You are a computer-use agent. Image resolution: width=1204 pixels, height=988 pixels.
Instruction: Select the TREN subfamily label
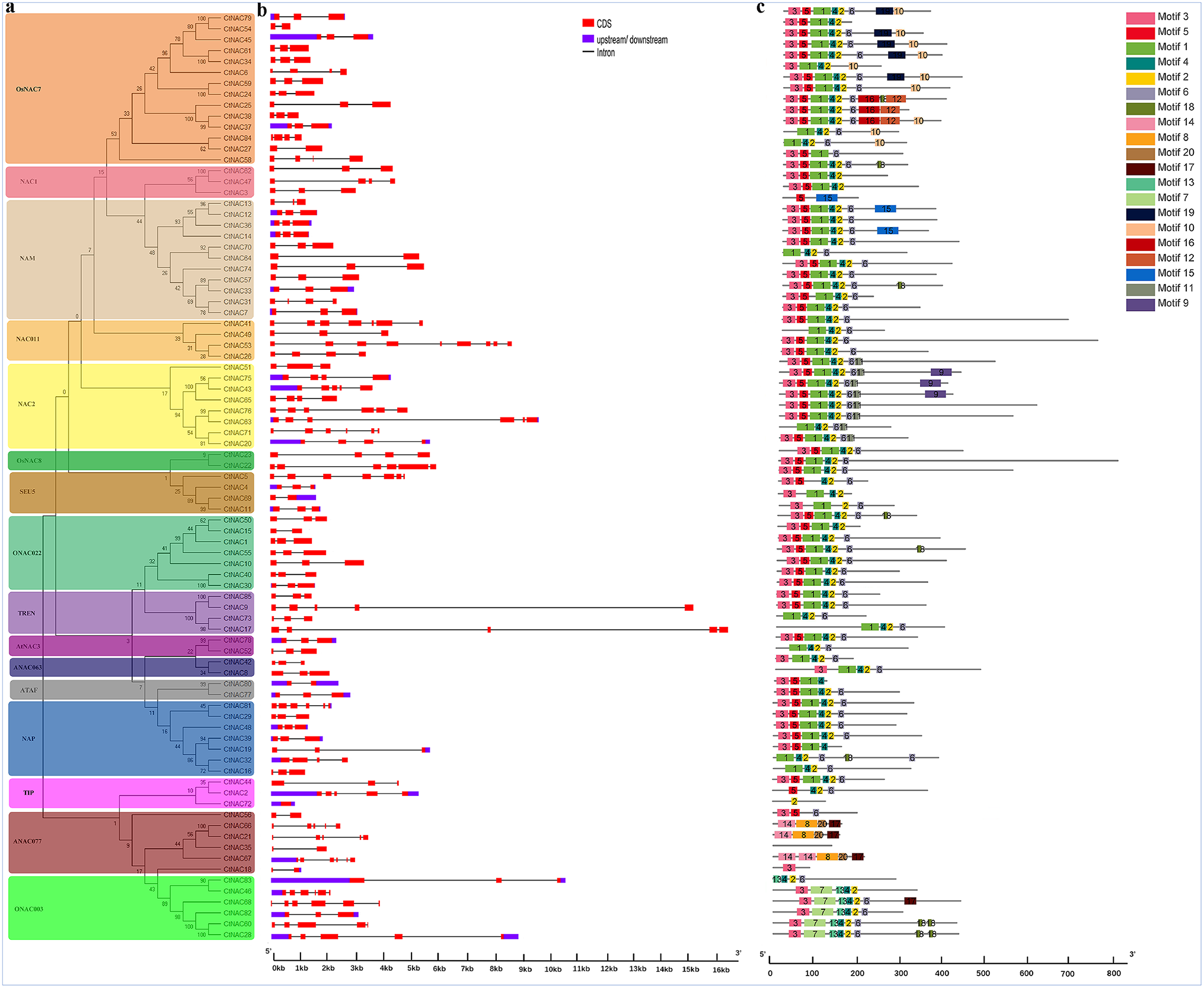click(x=26, y=613)
